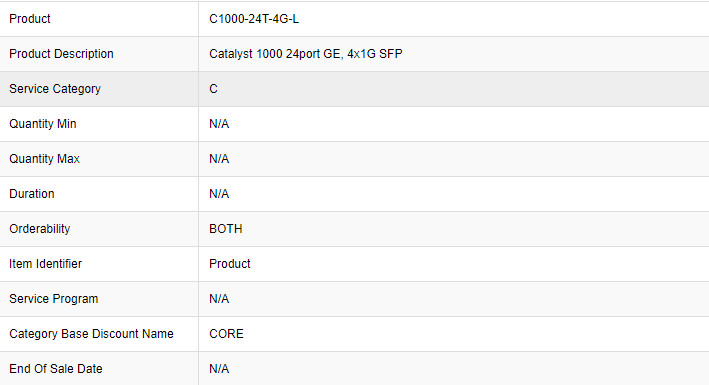Select the BOTH orderability value
Screen dimensions: 709x385
click(226, 229)
